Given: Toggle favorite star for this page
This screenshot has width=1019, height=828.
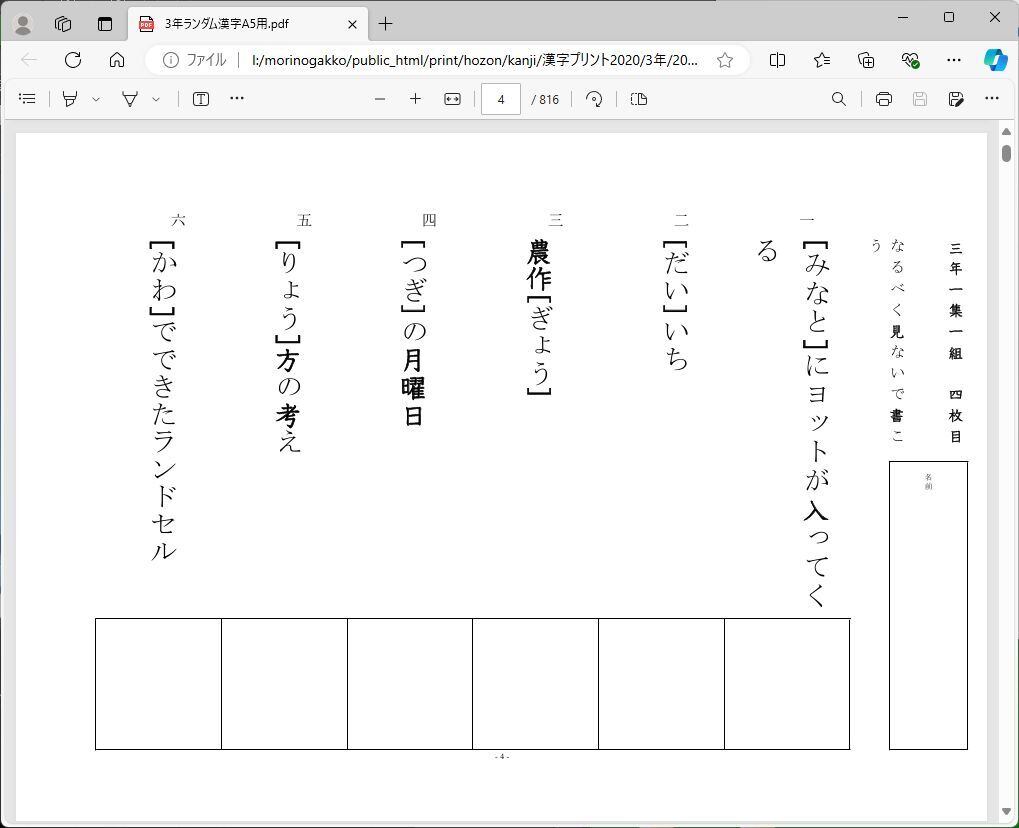Looking at the screenshot, I should tap(725, 60).
